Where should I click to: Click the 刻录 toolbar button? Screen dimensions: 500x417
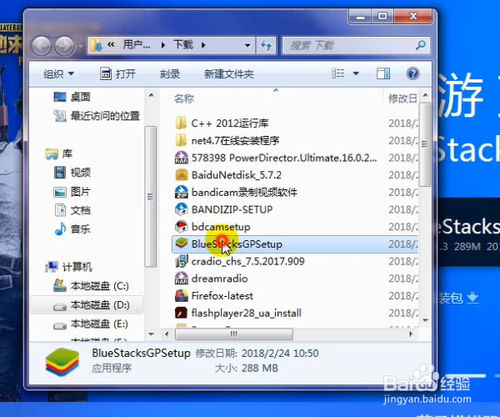point(170,74)
